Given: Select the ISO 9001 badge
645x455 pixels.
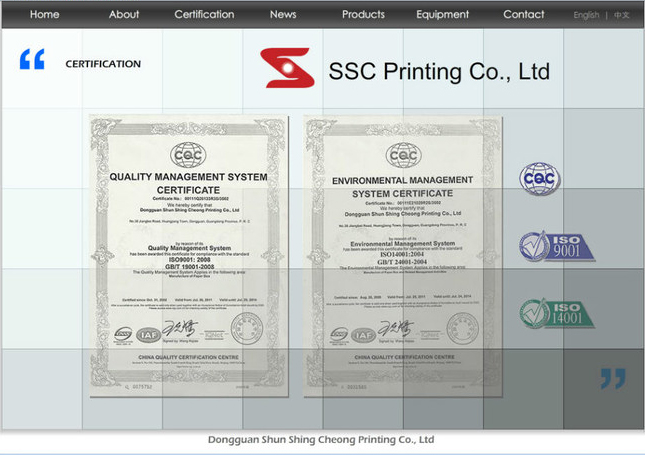Looking at the screenshot, I should [x=545, y=246].
